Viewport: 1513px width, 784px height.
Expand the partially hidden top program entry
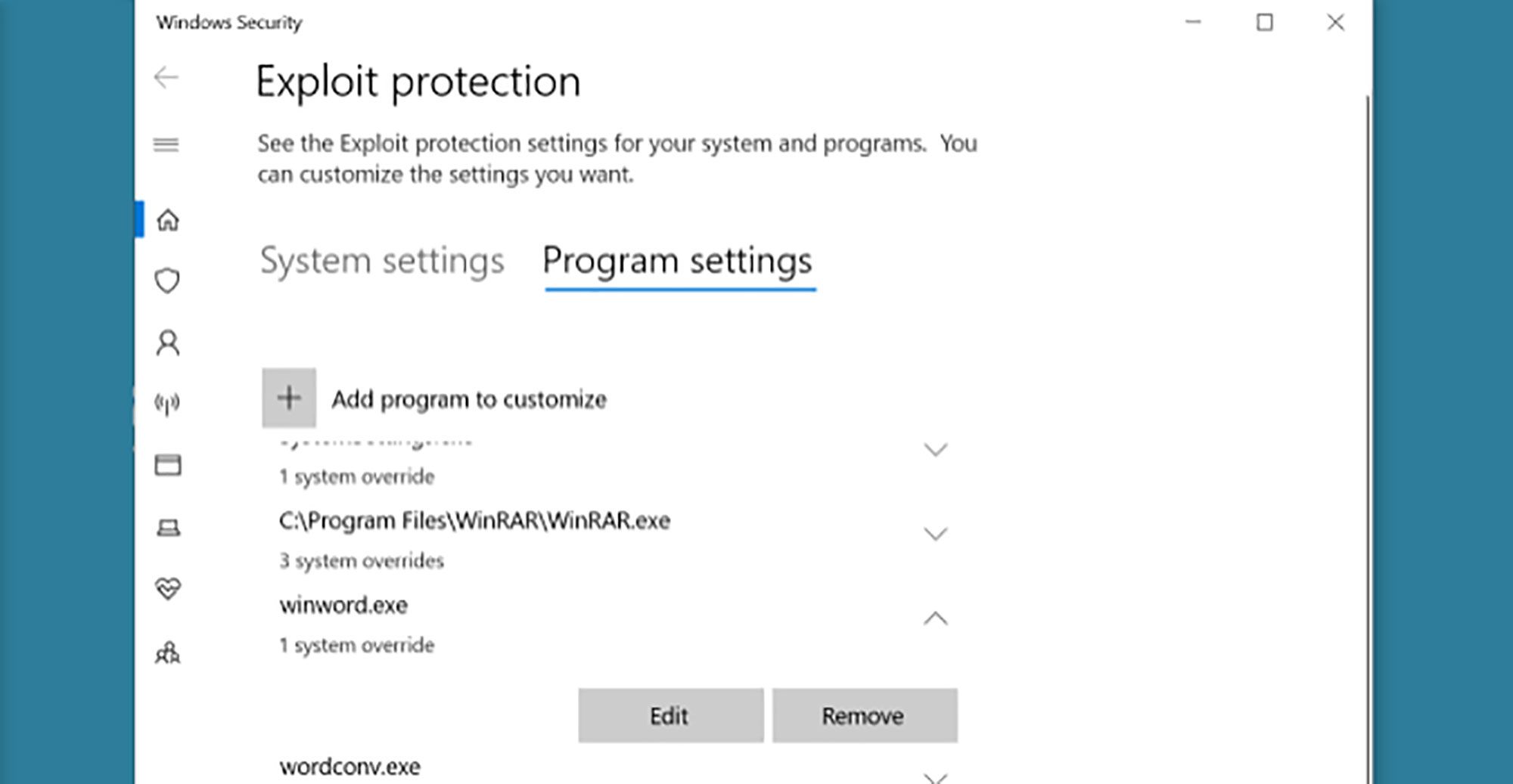click(x=936, y=451)
